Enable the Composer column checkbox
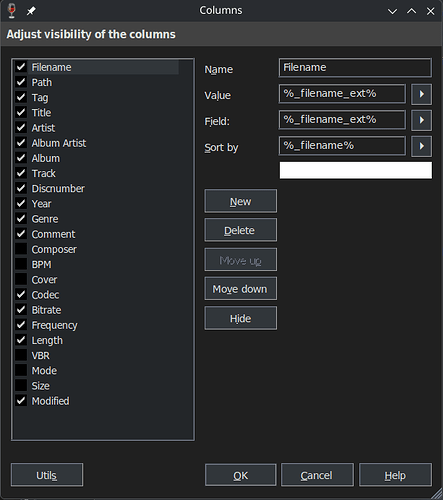Viewport: 443px width, 500px height. tap(21, 249)
